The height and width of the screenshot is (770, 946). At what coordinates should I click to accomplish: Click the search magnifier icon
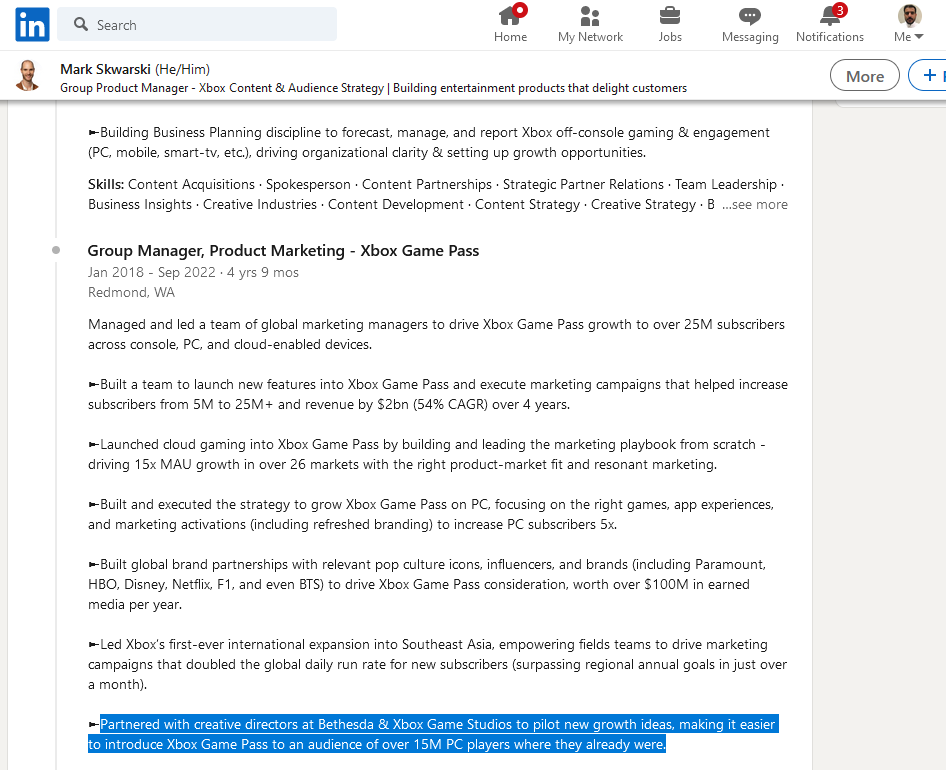[x=81, y=24]
